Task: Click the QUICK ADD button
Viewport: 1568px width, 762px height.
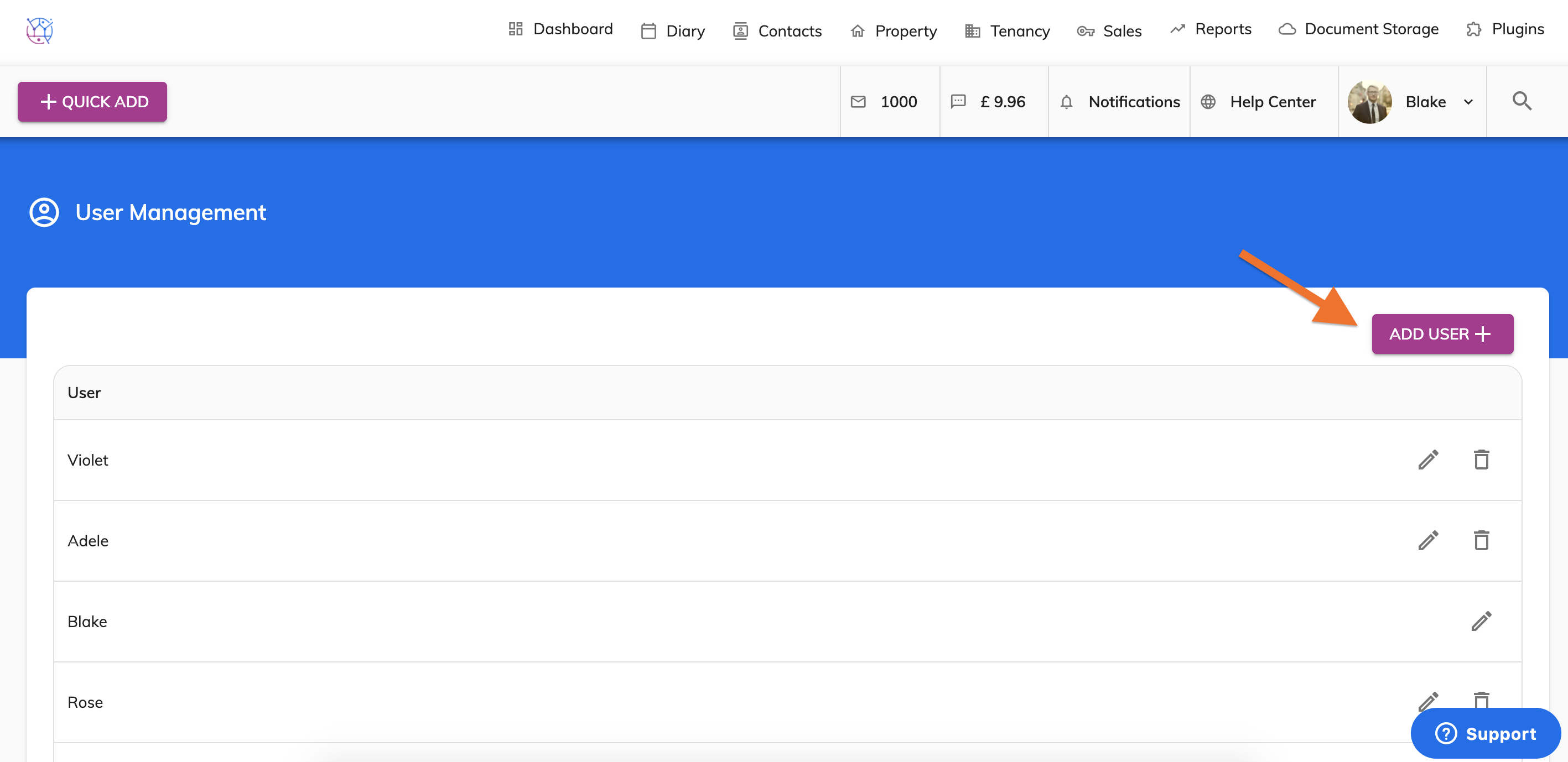Action: (92, 102)
